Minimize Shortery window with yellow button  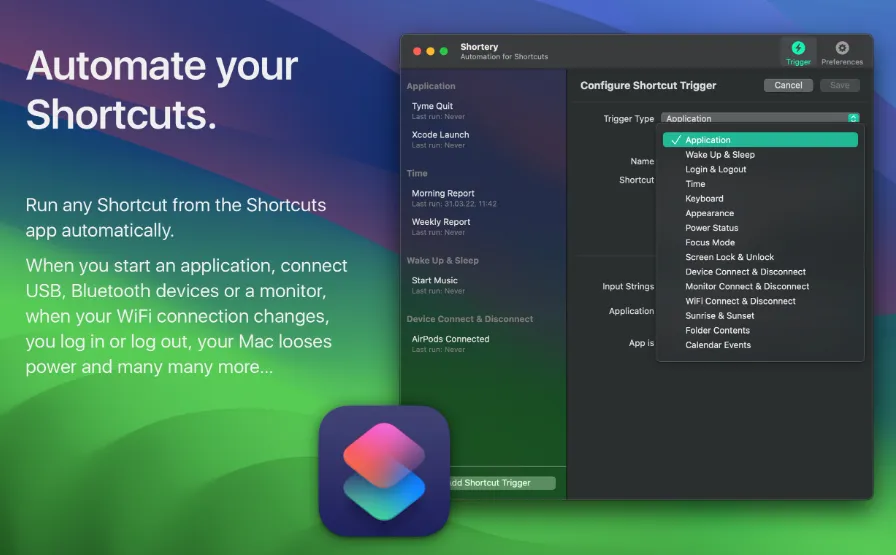tap(430, 51)
